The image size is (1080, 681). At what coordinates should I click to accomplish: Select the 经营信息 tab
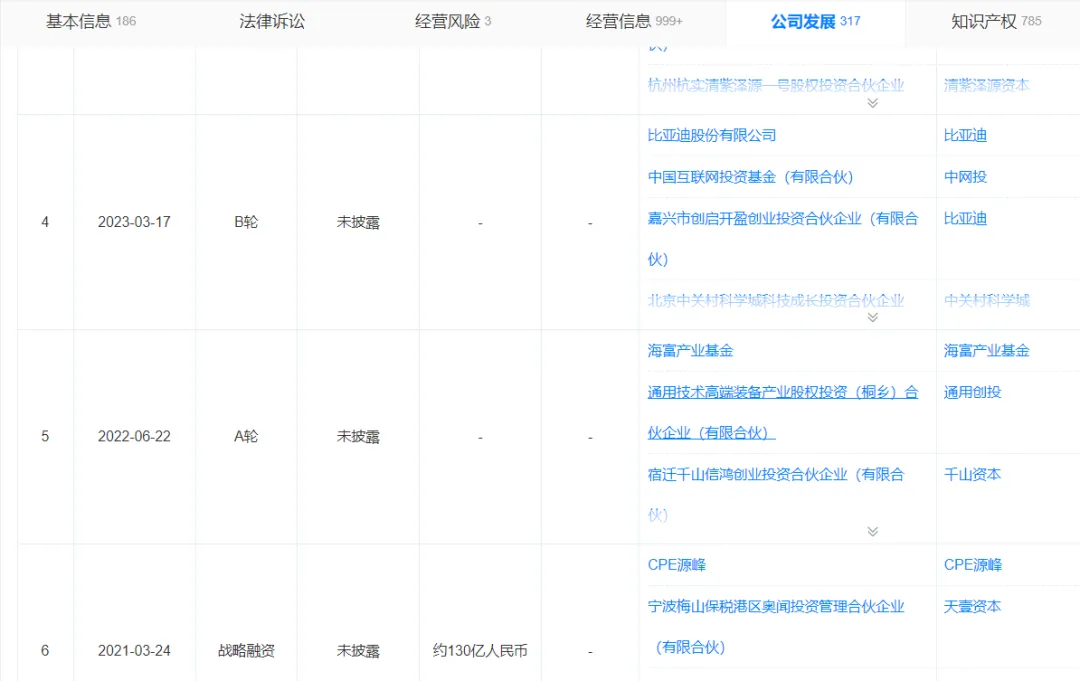634,21
